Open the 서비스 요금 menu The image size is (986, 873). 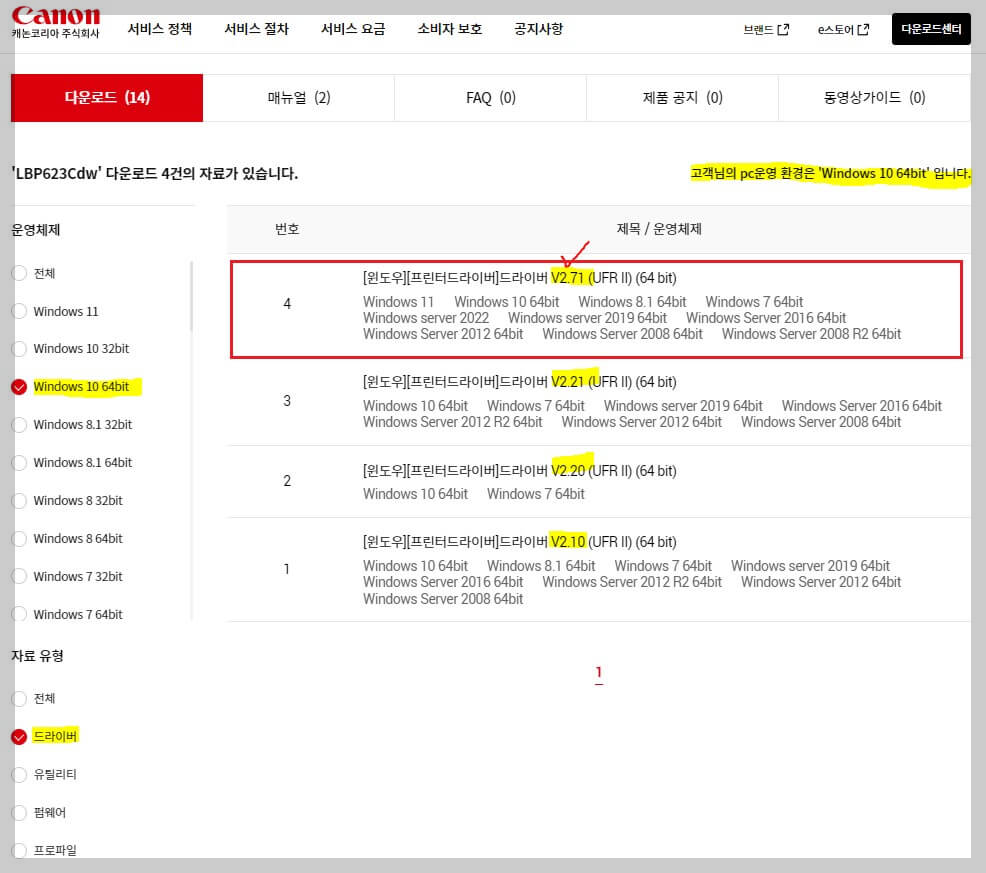(x=353, y=29)
